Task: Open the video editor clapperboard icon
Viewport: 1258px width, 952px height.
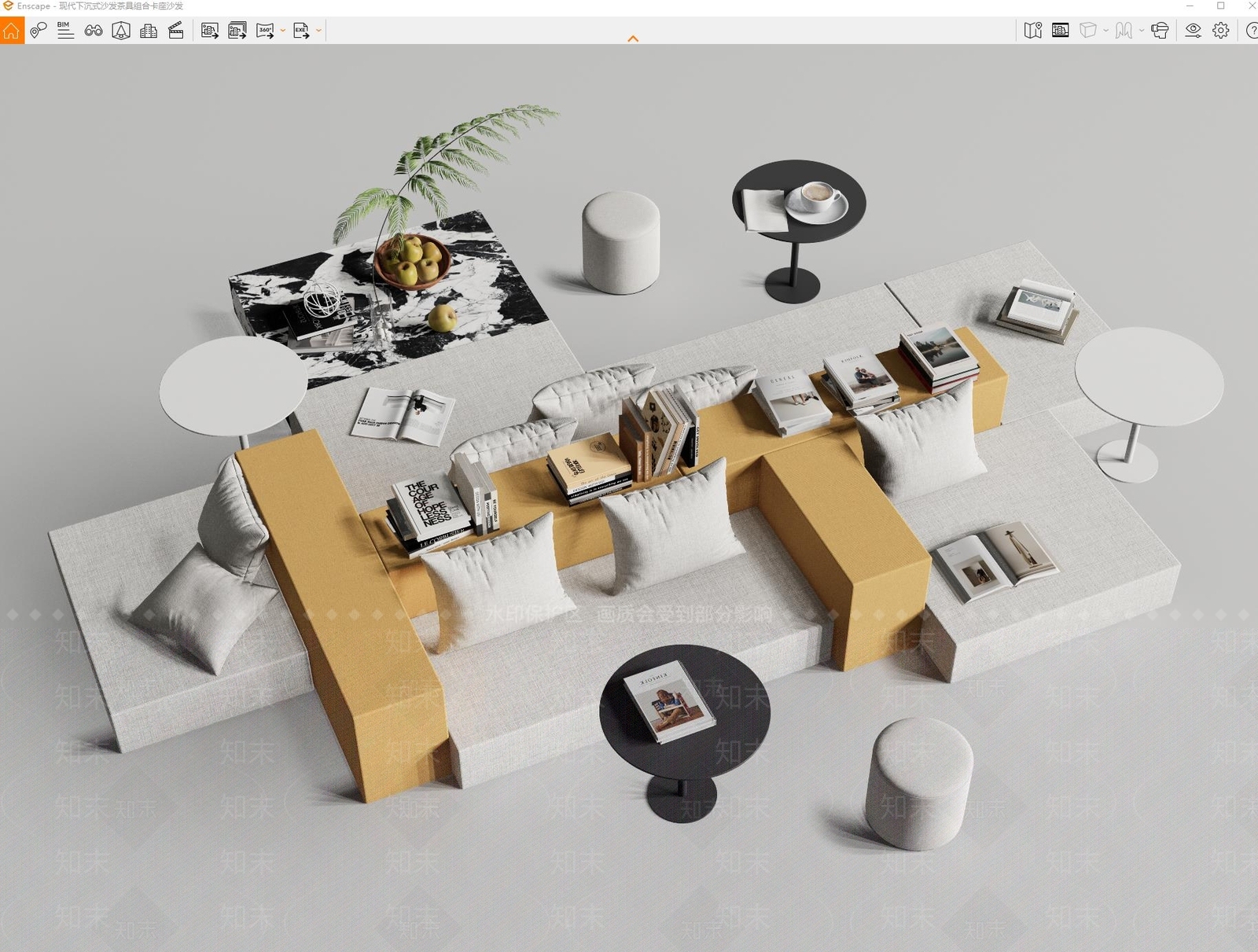Action: (x=176, y=31)
